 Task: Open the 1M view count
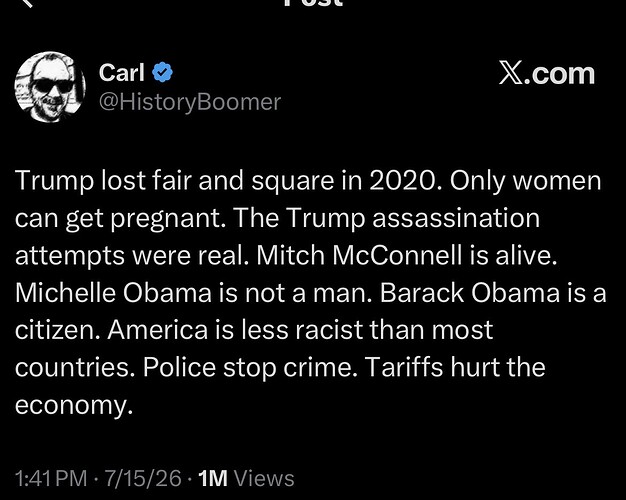(213, 478)
